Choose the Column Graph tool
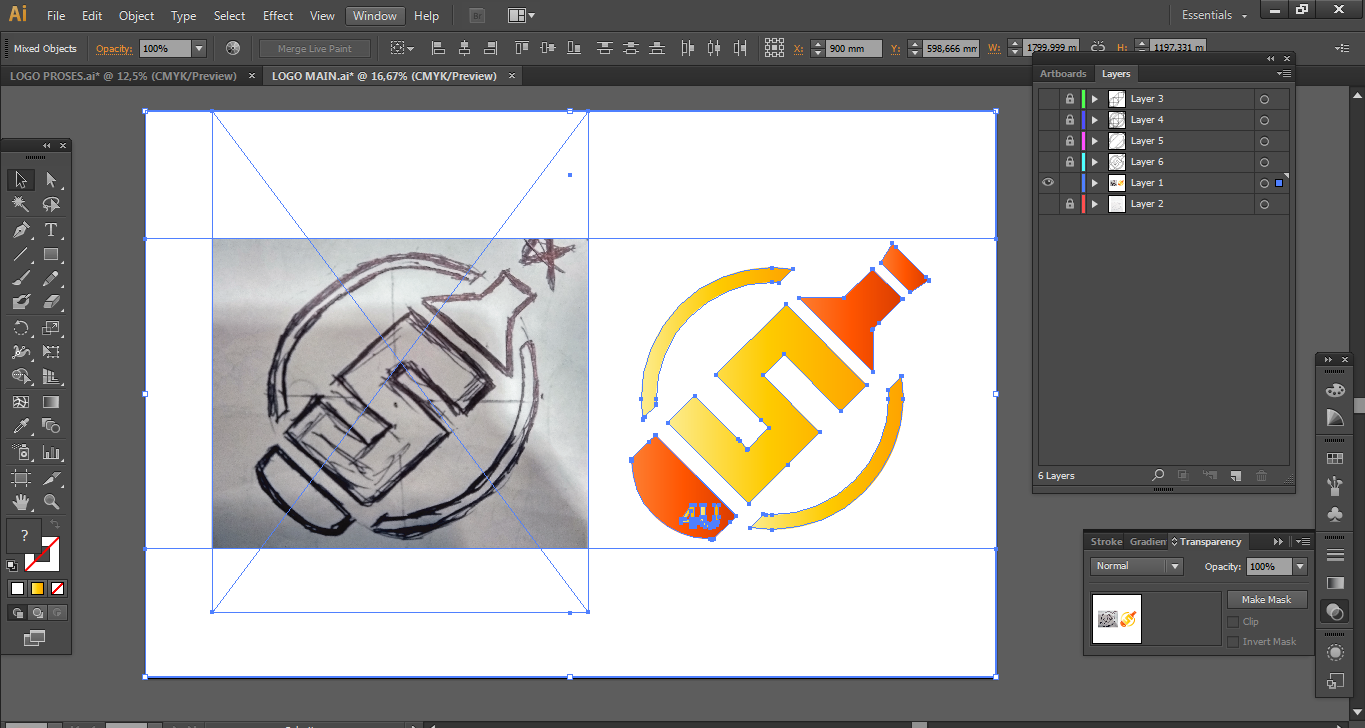The height and width of the screenshot is (728, 1365). 51,452
